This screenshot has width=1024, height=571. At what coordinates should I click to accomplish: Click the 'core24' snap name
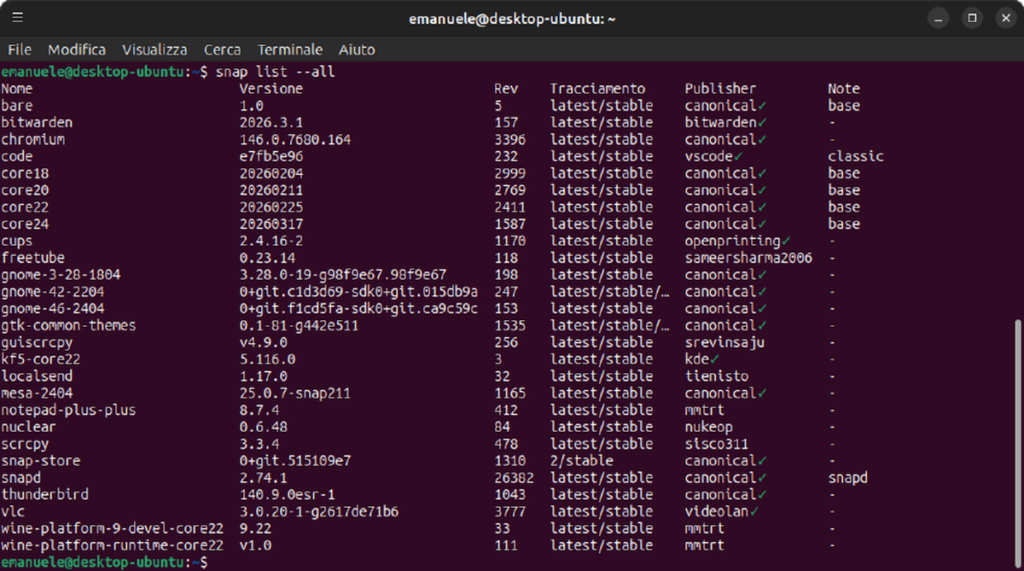coord(25,224)
